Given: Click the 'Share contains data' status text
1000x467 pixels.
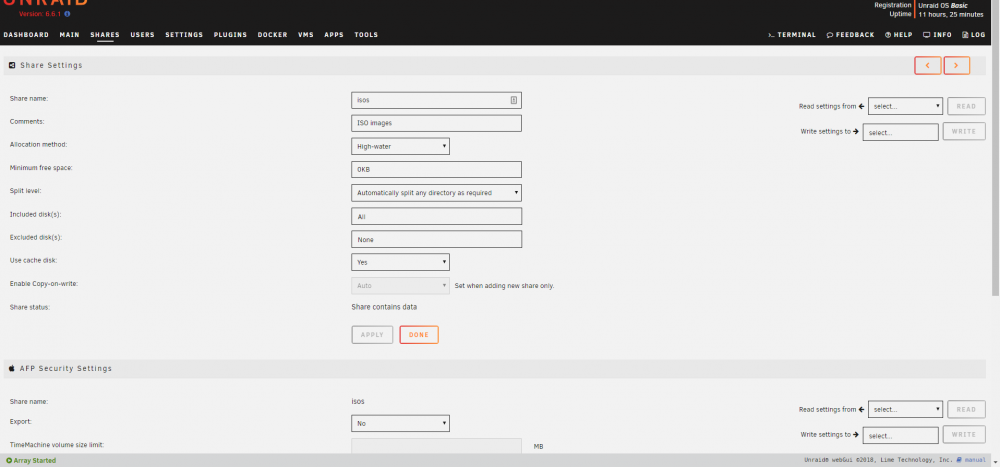Looking at the screenshot, I should pos(384,307).
